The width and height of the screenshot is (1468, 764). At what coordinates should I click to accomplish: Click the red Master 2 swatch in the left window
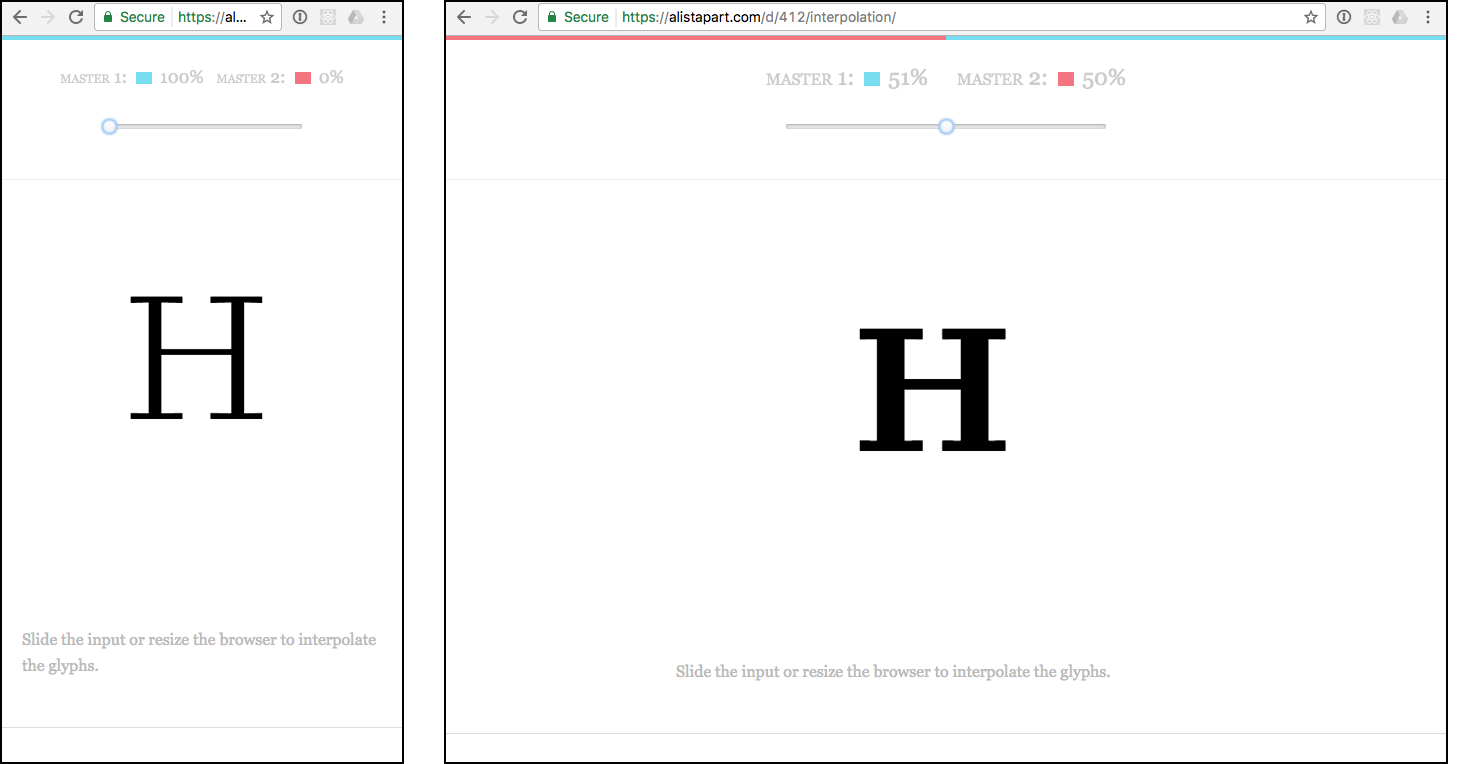[x=303, y=78]
